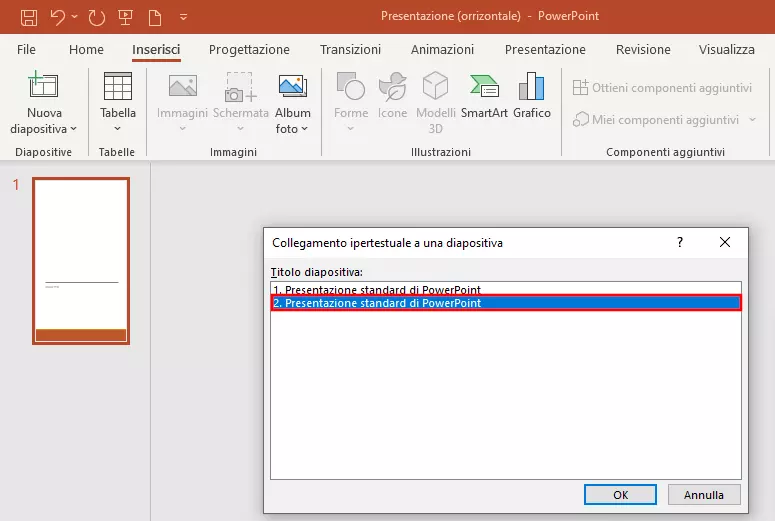Expand the Undo history dropdown arrow
Screen dimensions: 775x521
pos(74,18)
